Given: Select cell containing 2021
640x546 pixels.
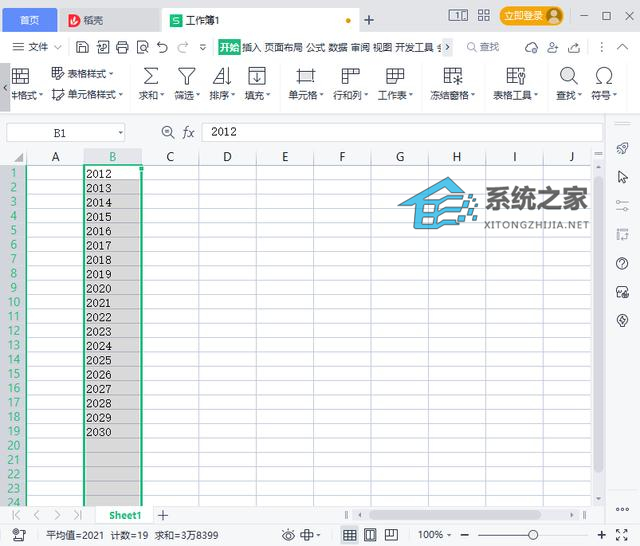Looking at the screenshot, I should click(x=113, y=303).
